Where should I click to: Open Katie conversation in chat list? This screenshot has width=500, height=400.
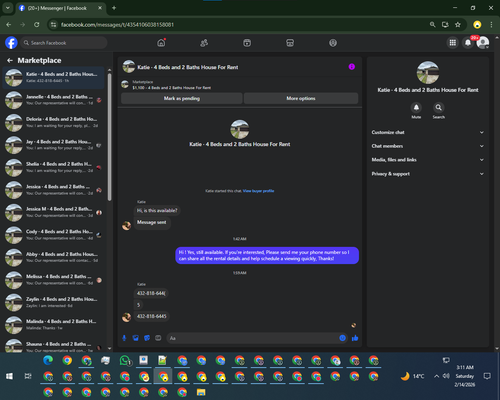coord(54,77)
